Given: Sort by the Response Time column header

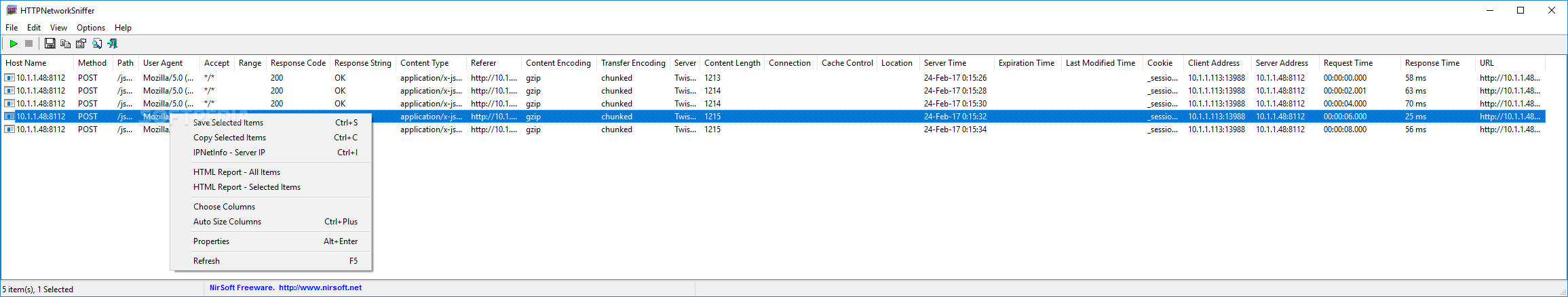Looking at the screenshot, I should point(1432,63).
